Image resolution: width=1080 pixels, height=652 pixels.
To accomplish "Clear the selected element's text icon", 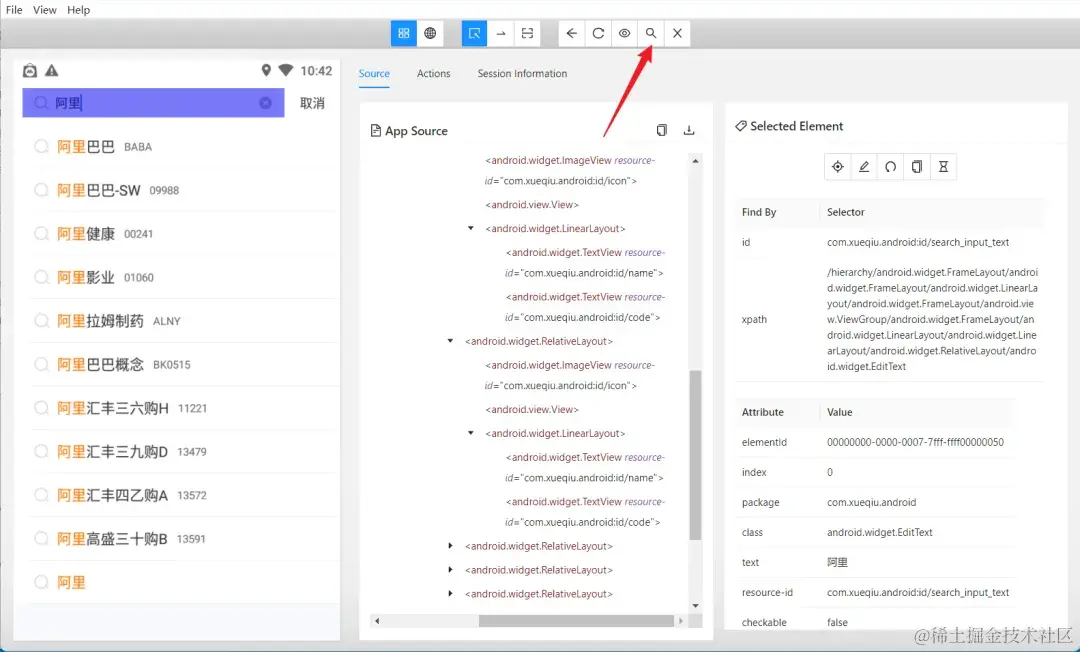I will pos(891,167).
